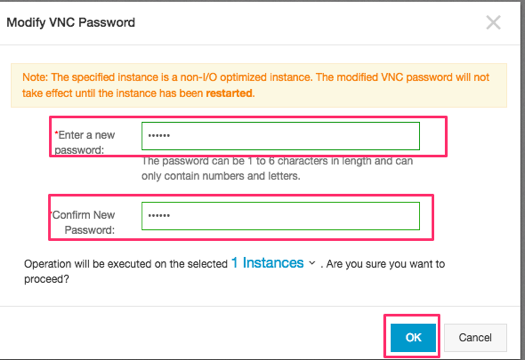Select the masked dots in confirm password field
Viewport: 525px width, 360px height.
click(159, 215)
